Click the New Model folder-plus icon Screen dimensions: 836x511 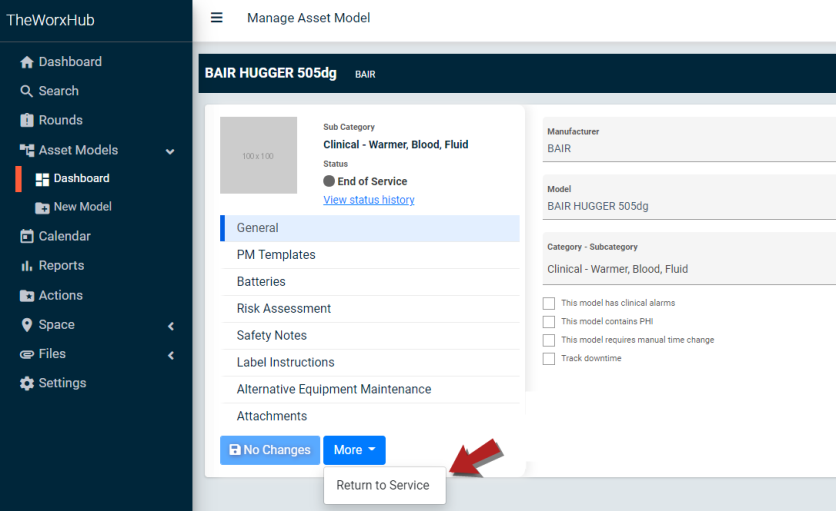(x=42, y=207)
